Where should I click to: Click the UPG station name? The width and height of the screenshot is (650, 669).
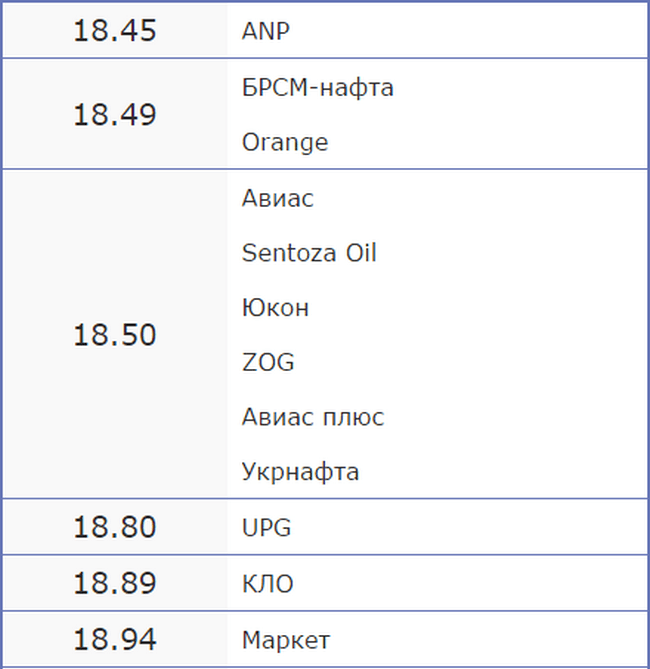[x=266, y=527]
